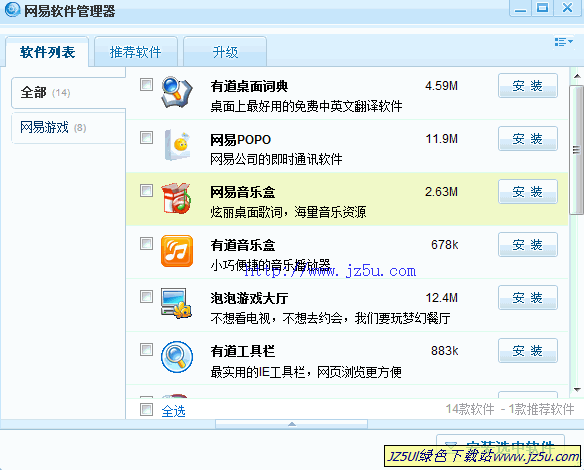
Task: Maximize the 网易软件管理器 window
Action: [542, 8]
